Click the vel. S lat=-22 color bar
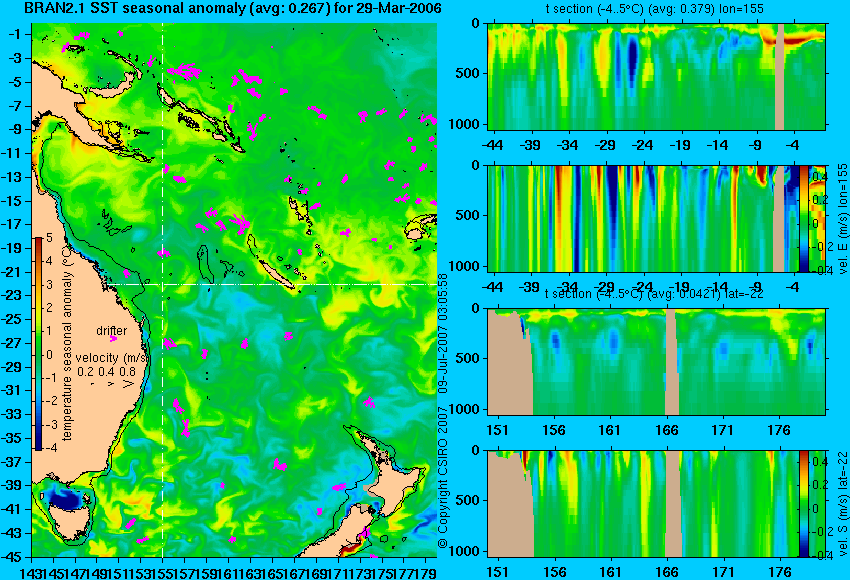 click(x=803, y=504)
